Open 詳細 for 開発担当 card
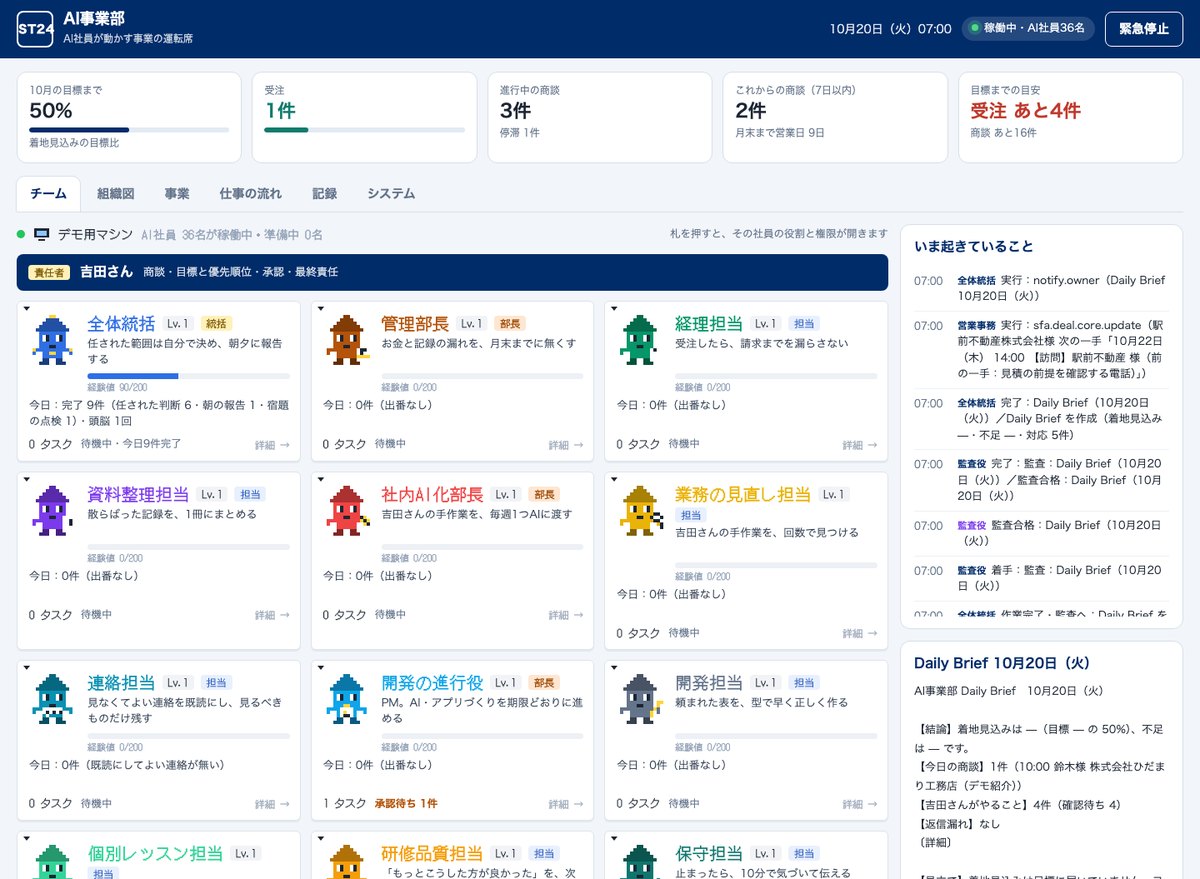The width and height of the screenshot is (1200, 879). 858,804
